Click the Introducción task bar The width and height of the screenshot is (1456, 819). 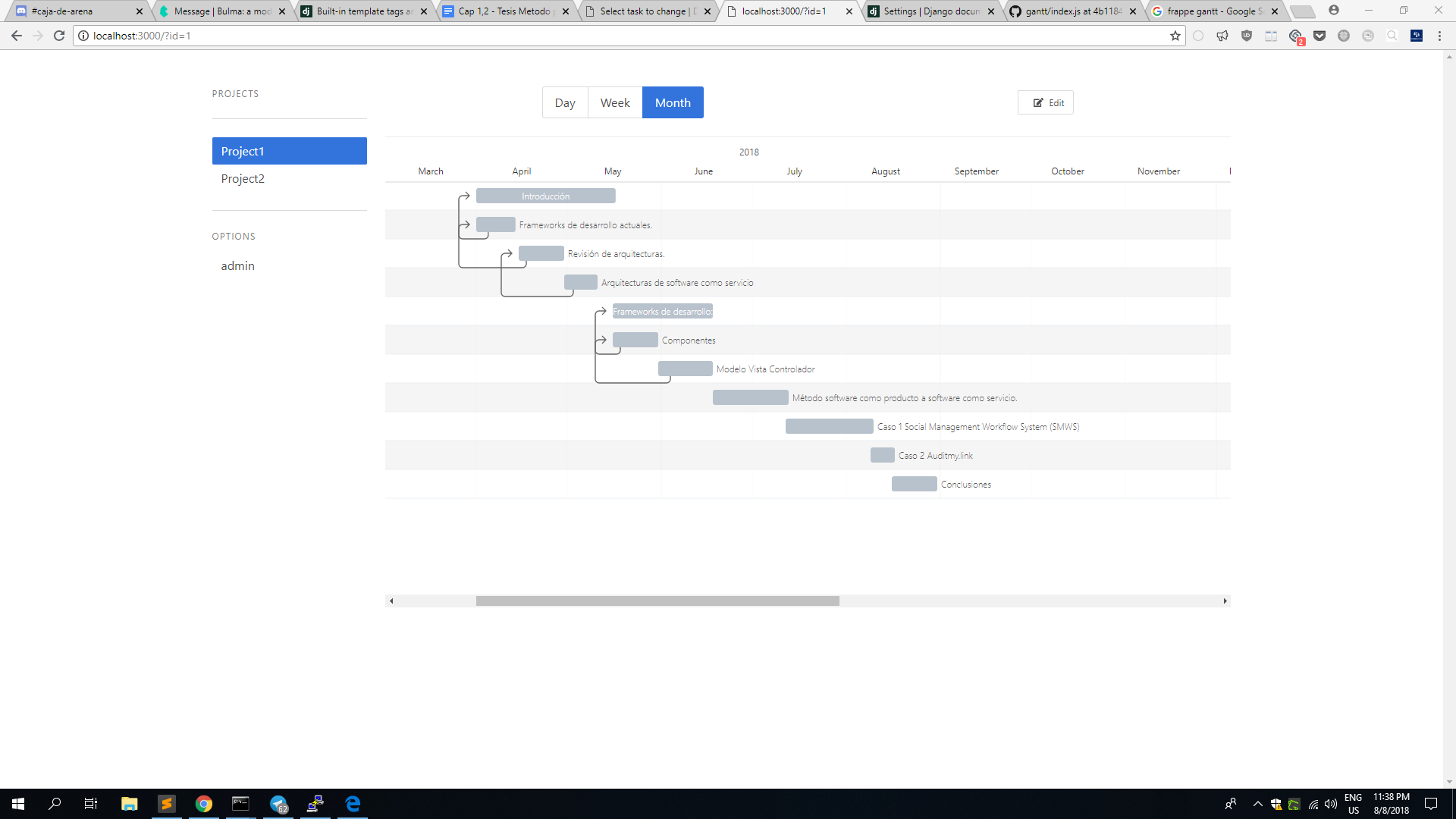pyautogui.click(x=545, y=196)
